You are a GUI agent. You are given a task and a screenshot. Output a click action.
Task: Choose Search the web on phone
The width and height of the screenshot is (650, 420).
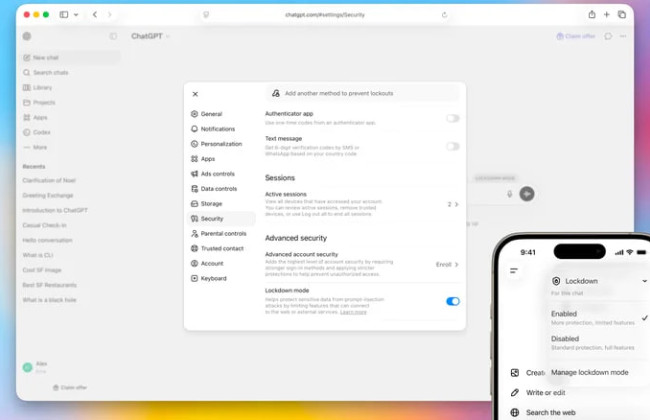[x=543, y=412]
